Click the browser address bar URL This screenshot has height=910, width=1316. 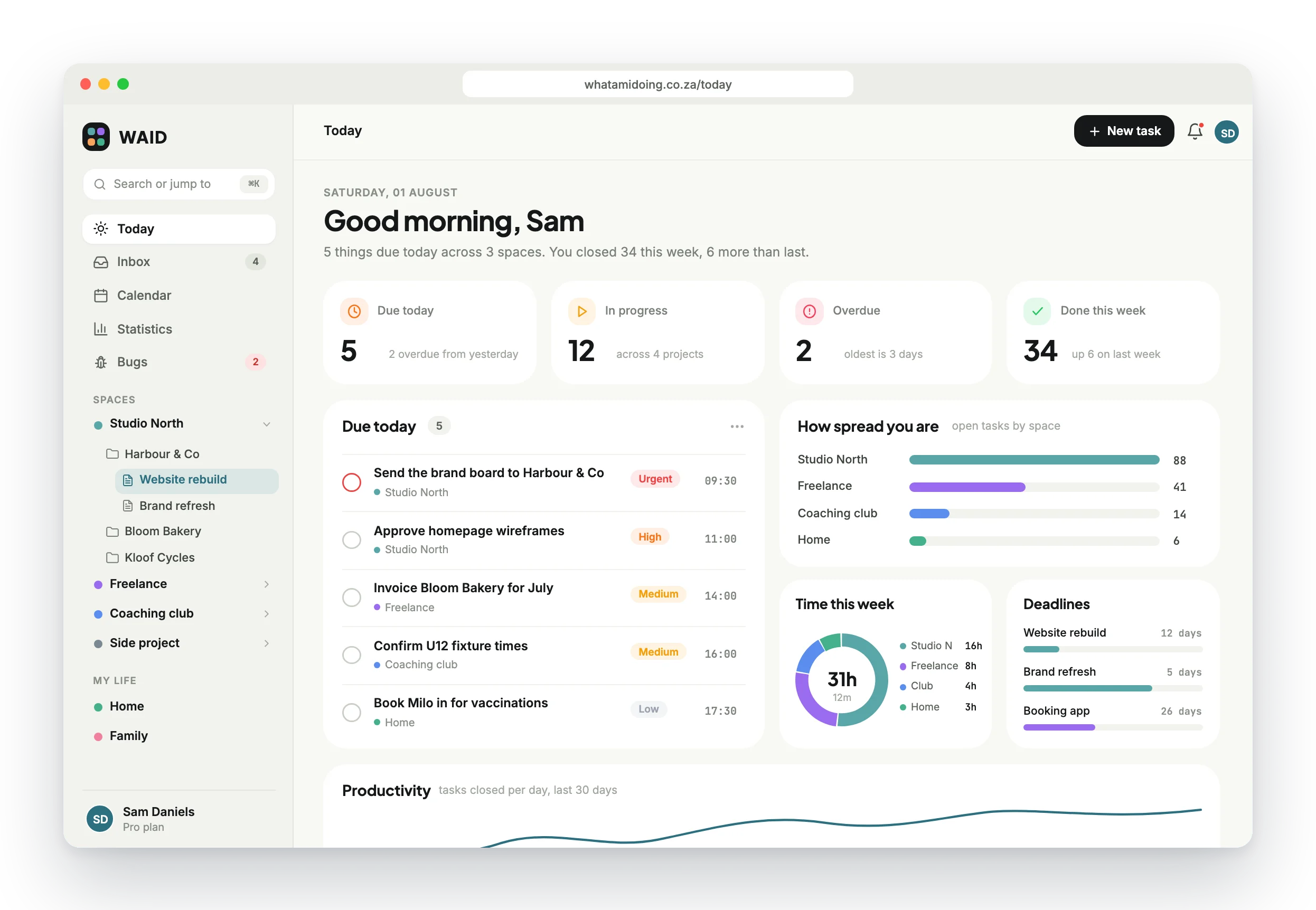[657, 84]
